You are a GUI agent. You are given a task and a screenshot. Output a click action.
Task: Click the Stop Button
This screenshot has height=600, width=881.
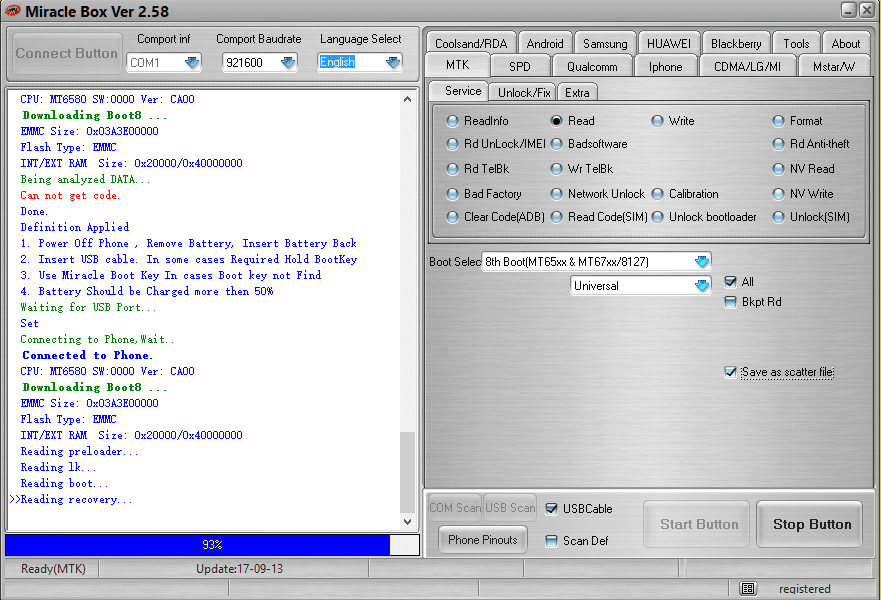pyautogui.click(x=810, y=524)
